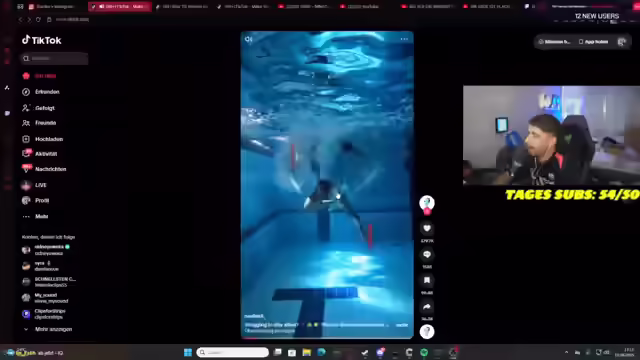
Task: Open the video creator's avatar
Action: pyautogui.click(x=427, y=202)
